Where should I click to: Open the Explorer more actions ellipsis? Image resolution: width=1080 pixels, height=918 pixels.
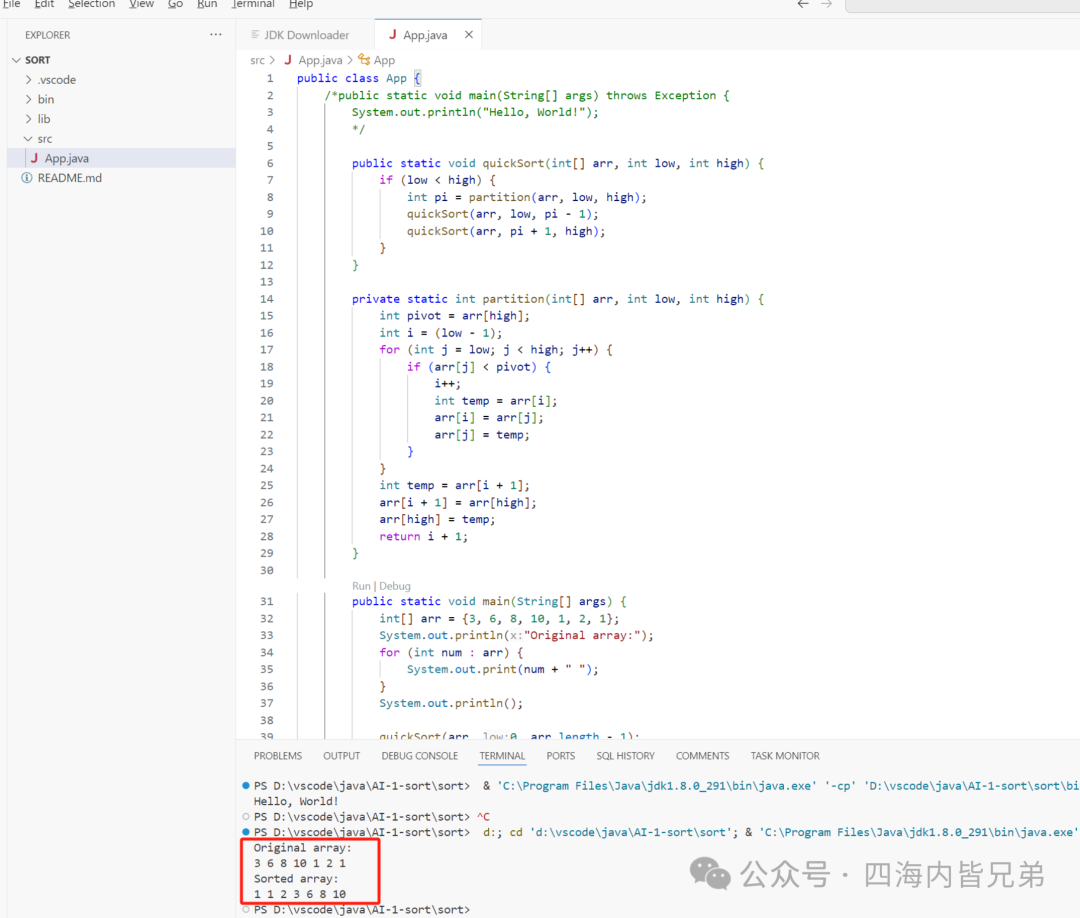[216, 34]
